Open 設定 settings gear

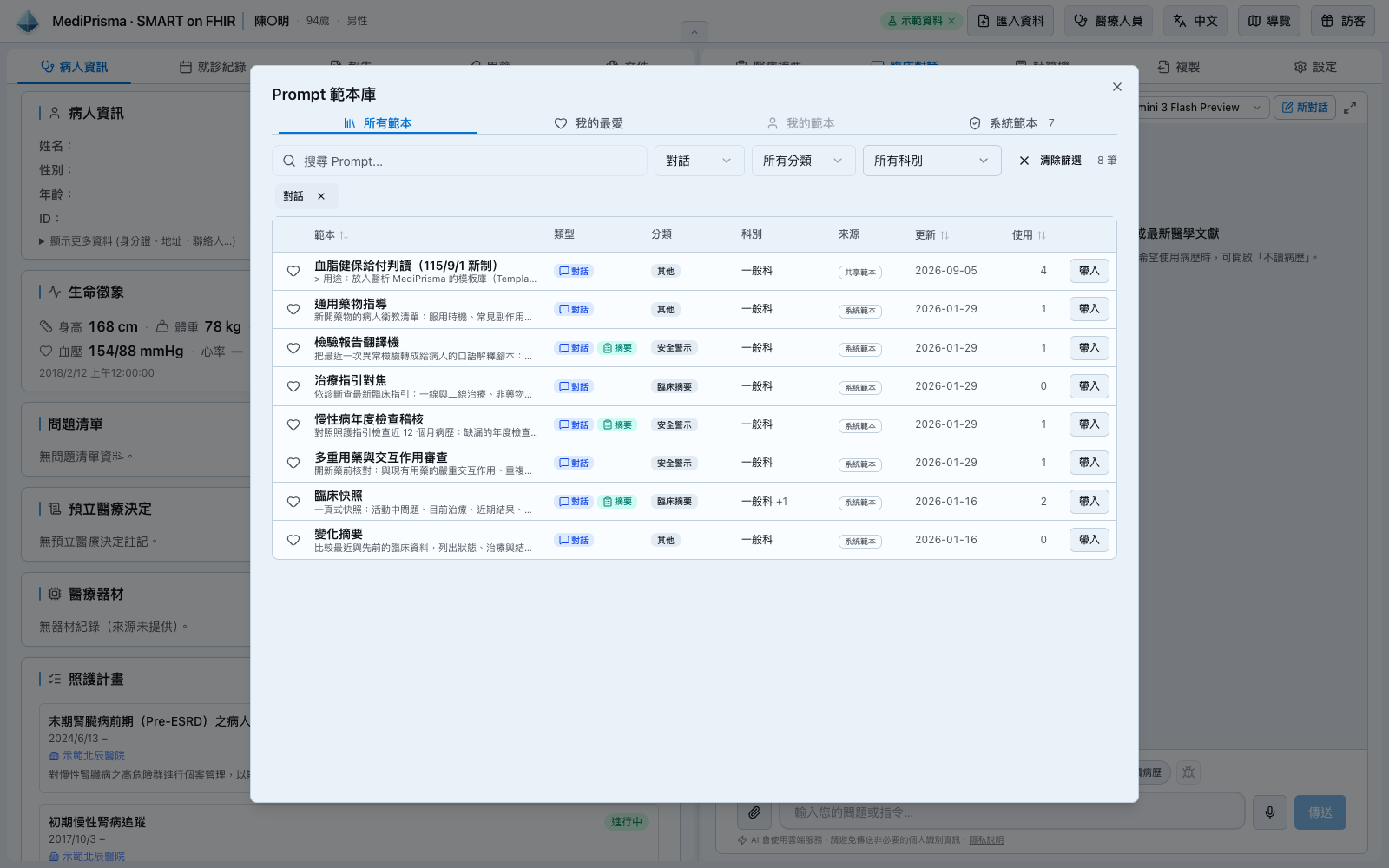(1315, 67)
